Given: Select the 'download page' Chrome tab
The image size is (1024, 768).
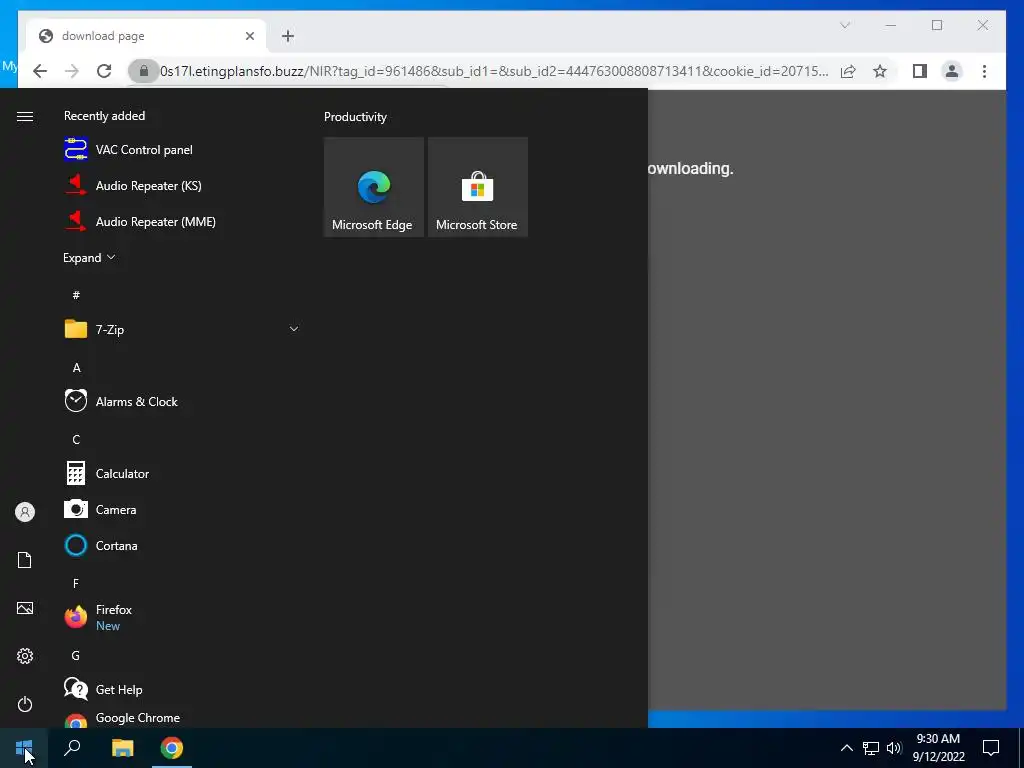Looking at the screenshot, I should (x=147, y=36).
